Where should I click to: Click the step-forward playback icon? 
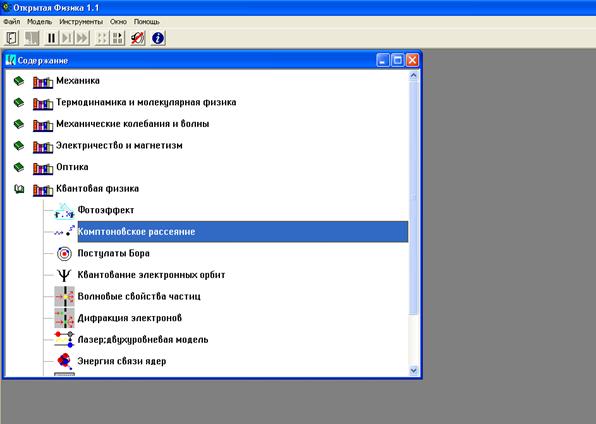[67, 38]
